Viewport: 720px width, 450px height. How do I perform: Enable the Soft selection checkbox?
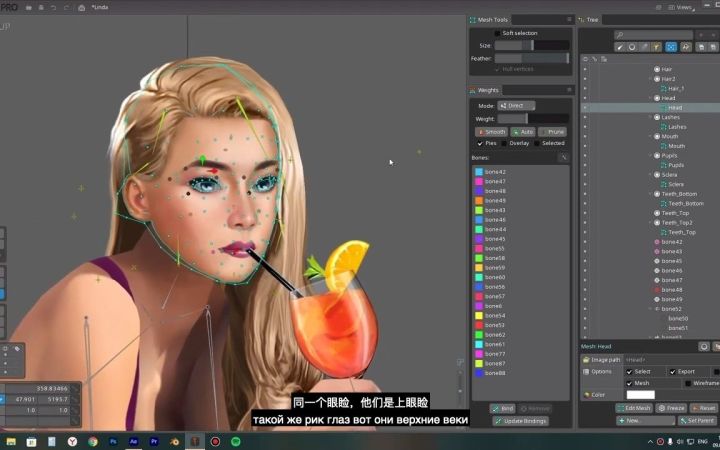[x=497, y=33]
